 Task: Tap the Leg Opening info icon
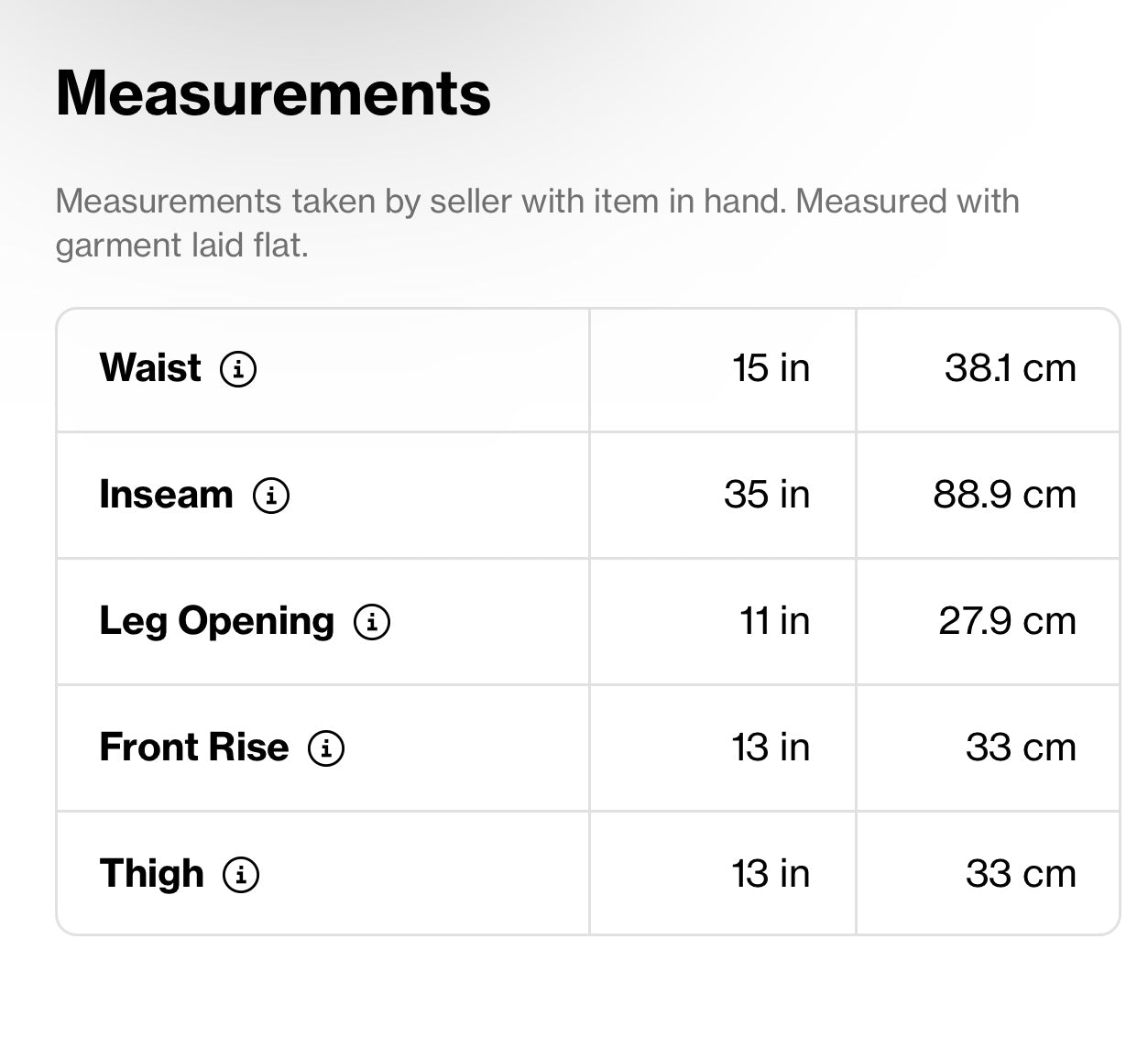(372, 622)
